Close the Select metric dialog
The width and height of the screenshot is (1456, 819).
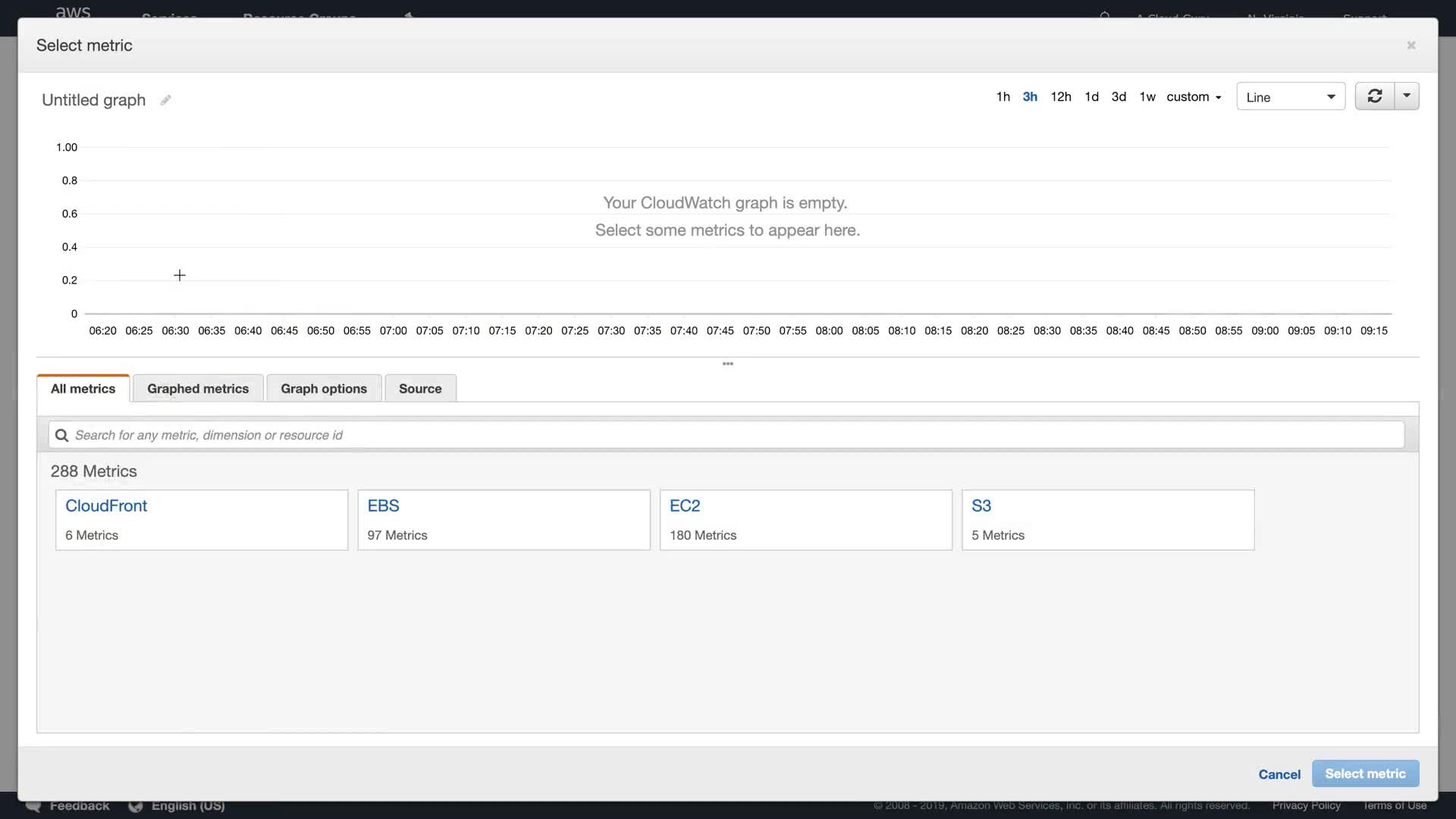pos(1410,45)
